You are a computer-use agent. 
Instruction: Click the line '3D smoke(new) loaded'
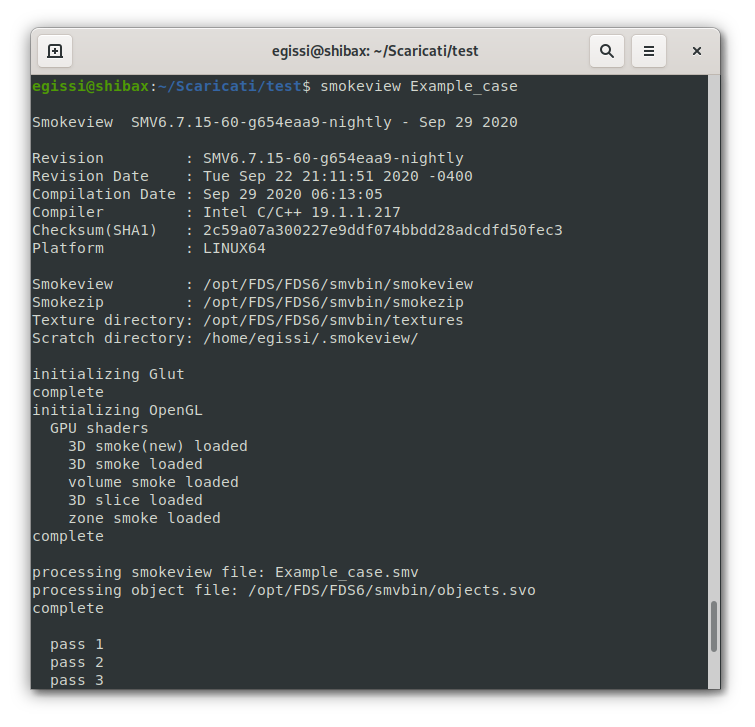(158, 446)
